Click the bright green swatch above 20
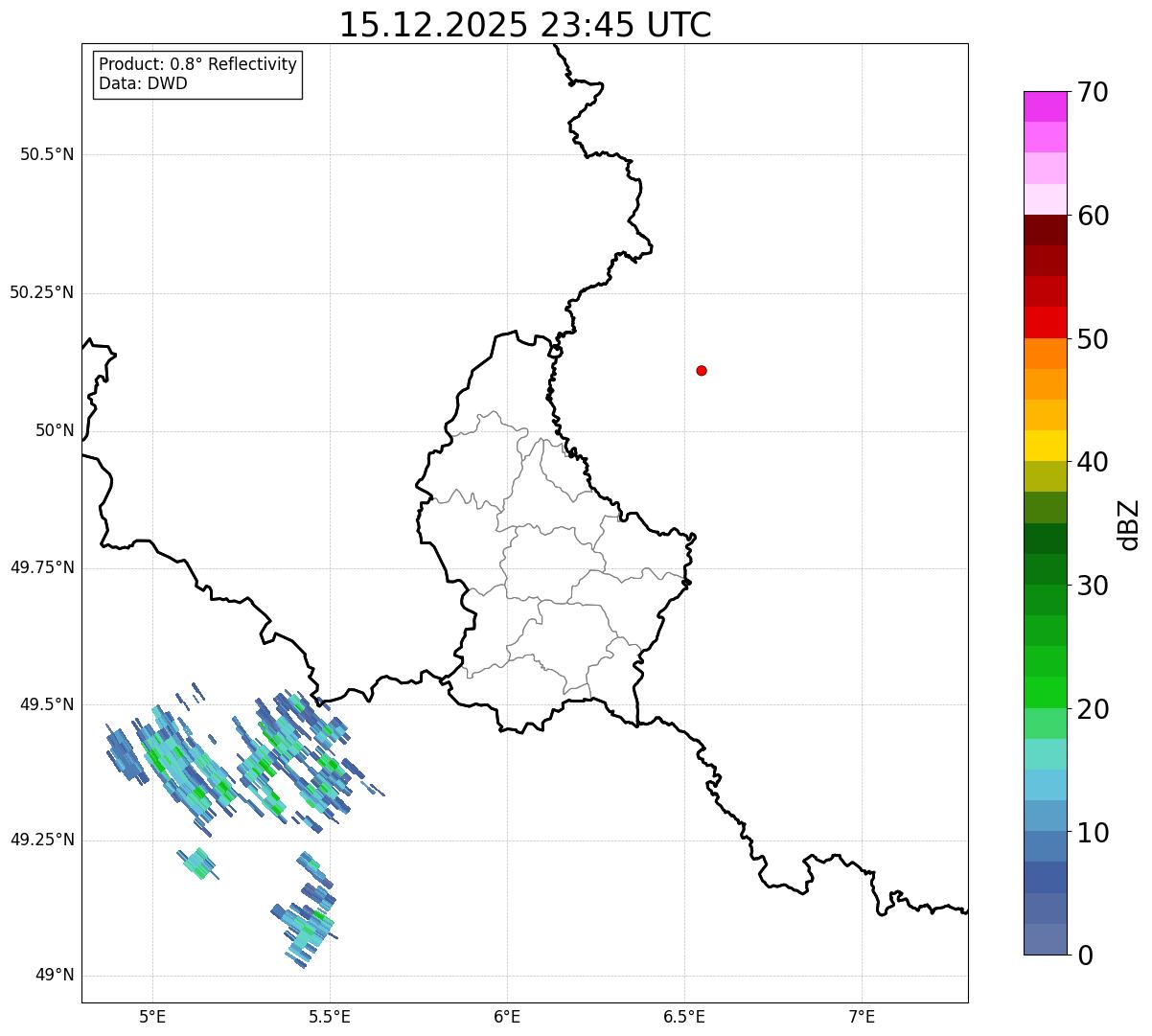The width and height of the screenshot is (1152, 1036). [x=1046, y=693]
